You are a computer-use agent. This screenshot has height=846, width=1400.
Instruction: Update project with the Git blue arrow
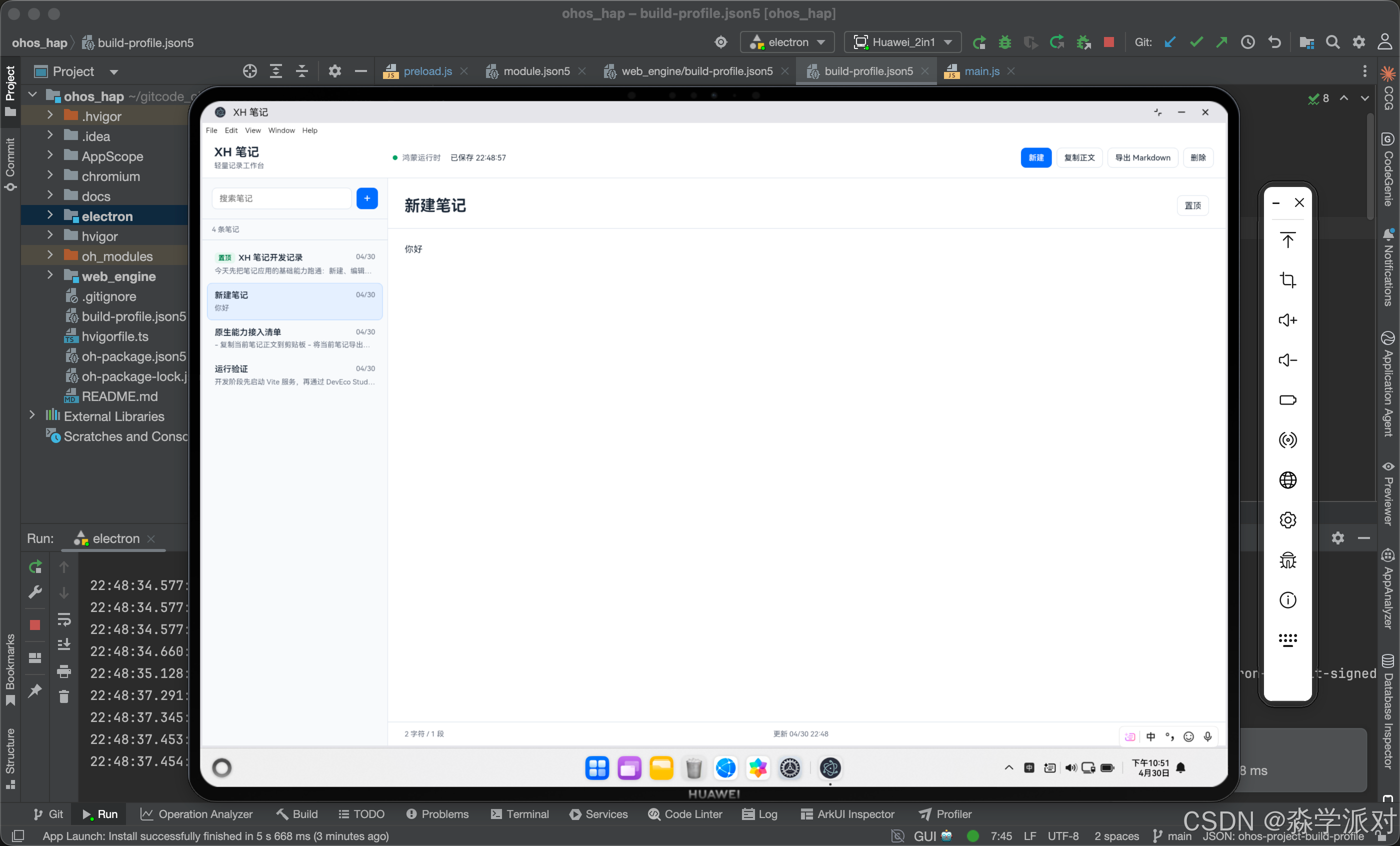tap(1169, 42)
